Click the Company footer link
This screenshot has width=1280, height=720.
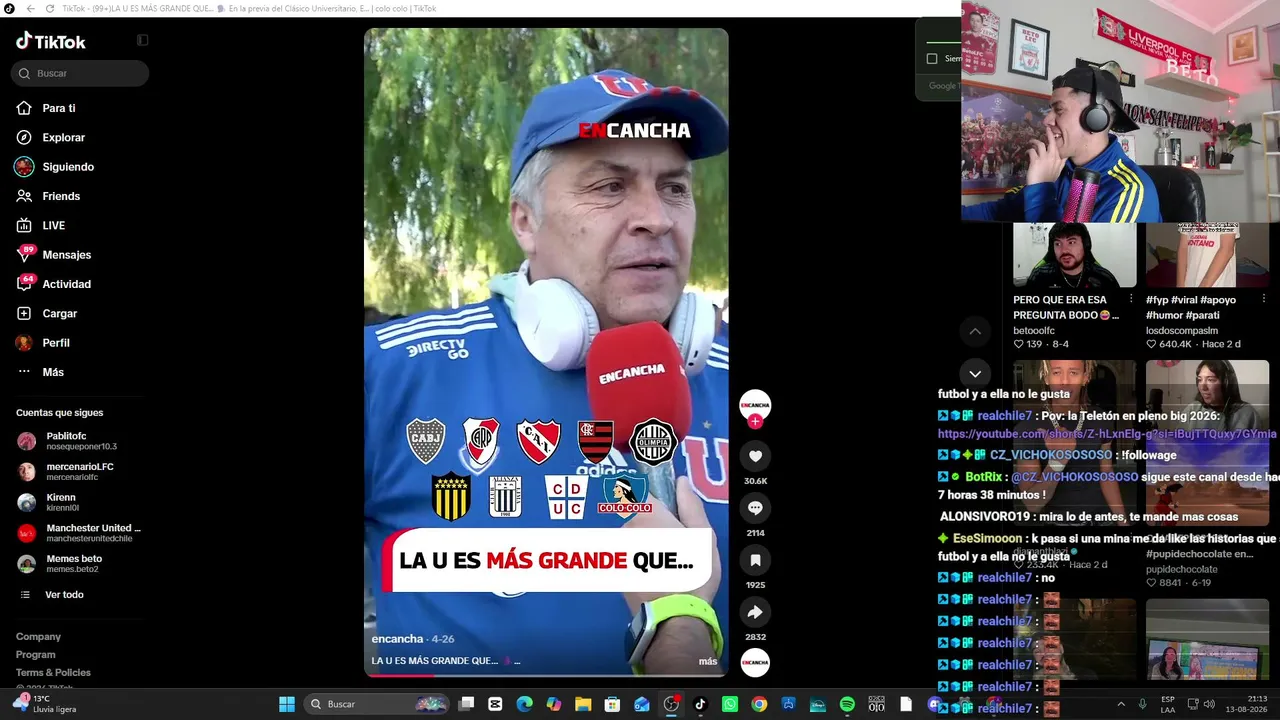38,636
